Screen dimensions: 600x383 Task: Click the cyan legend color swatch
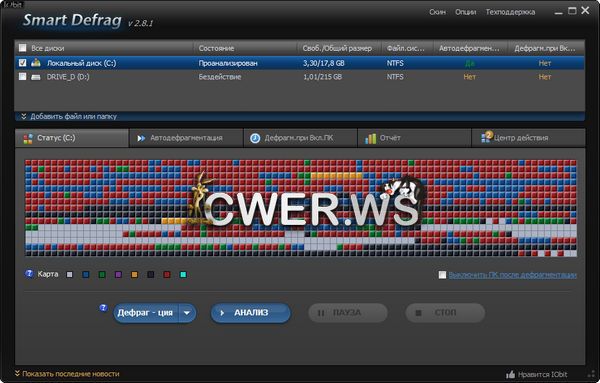(183, 274)
